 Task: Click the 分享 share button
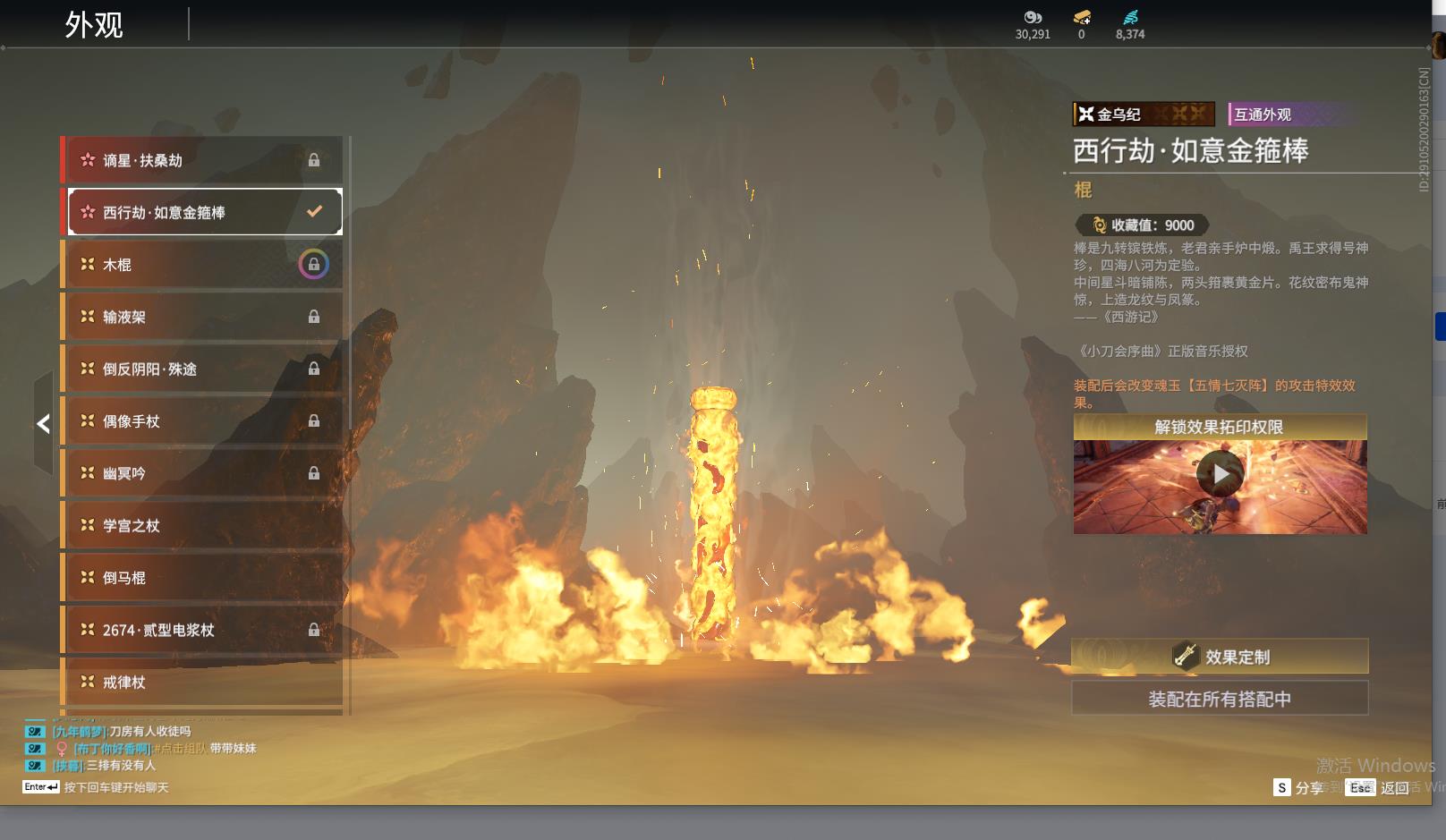point(1298,787)
